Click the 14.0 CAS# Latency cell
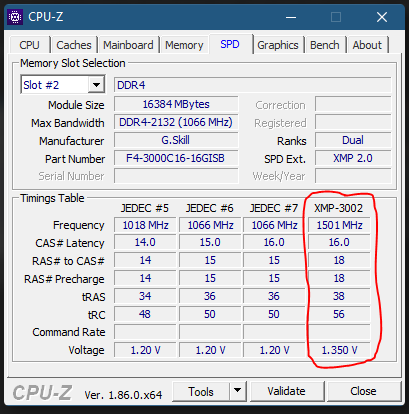This screenshot has width=409, height=414. click(145, 242)
